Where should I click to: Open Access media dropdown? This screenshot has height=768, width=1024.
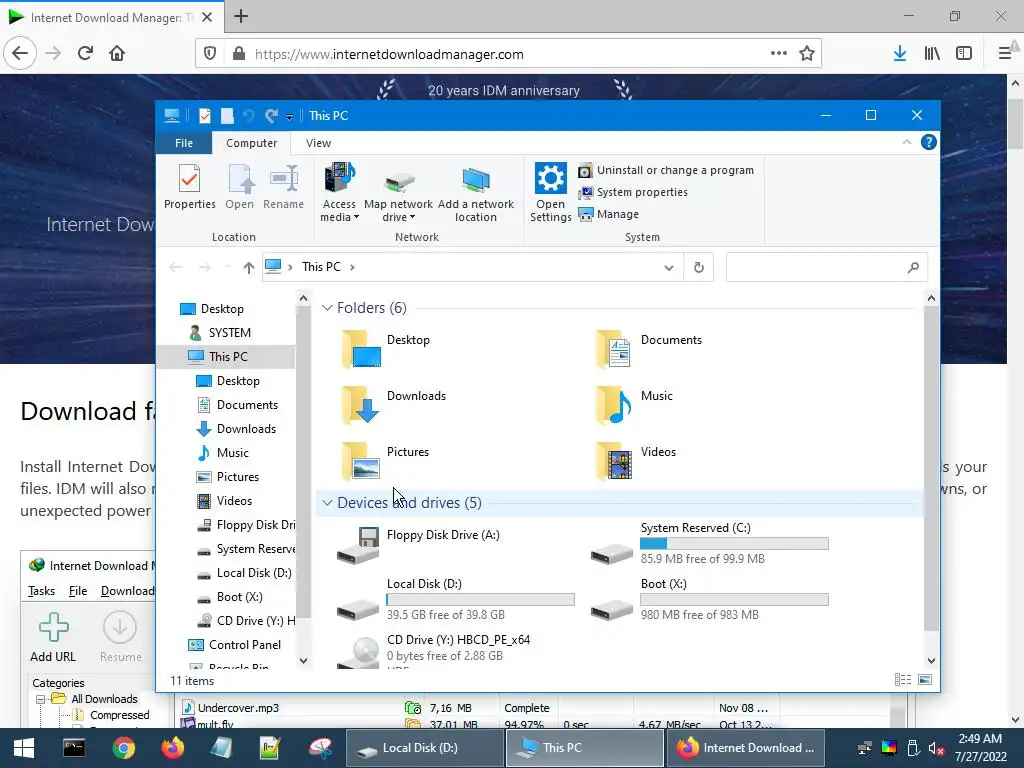point(339,193)
